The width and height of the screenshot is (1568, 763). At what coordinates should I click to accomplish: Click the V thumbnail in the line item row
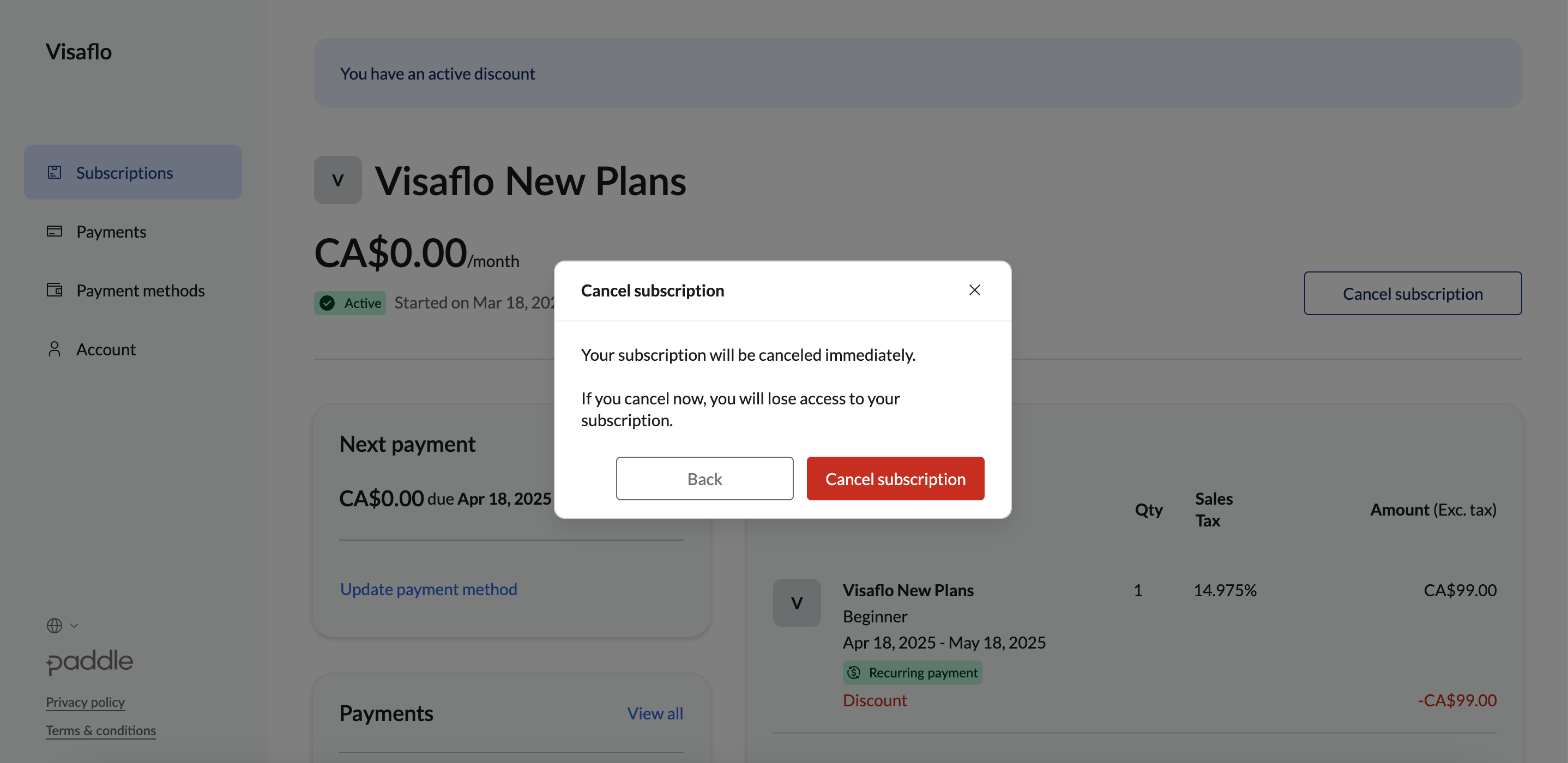tap(797, 602)
